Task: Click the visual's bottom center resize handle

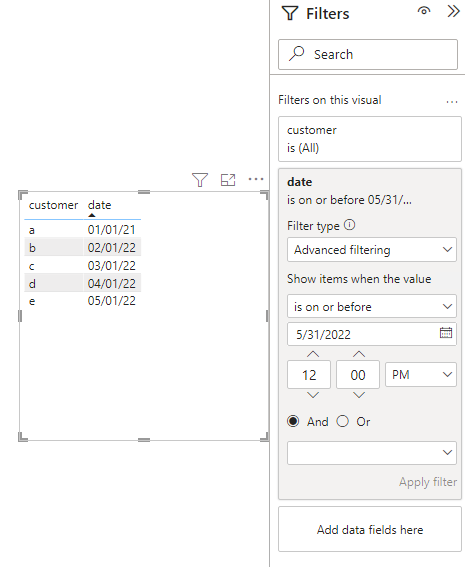Action: tap(144, 440)
